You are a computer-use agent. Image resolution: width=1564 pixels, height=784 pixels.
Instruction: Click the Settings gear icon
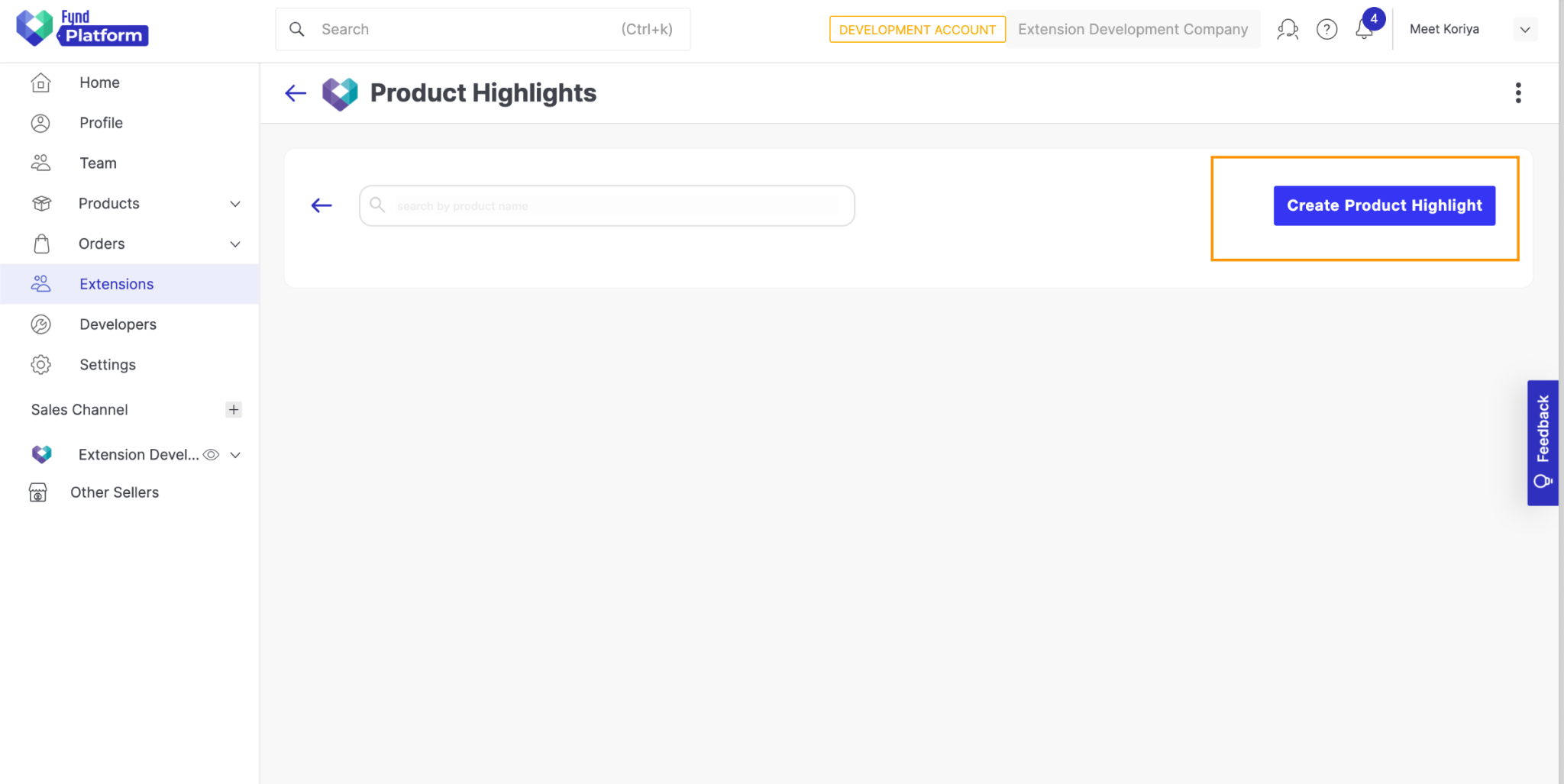[x=40, y=365]
